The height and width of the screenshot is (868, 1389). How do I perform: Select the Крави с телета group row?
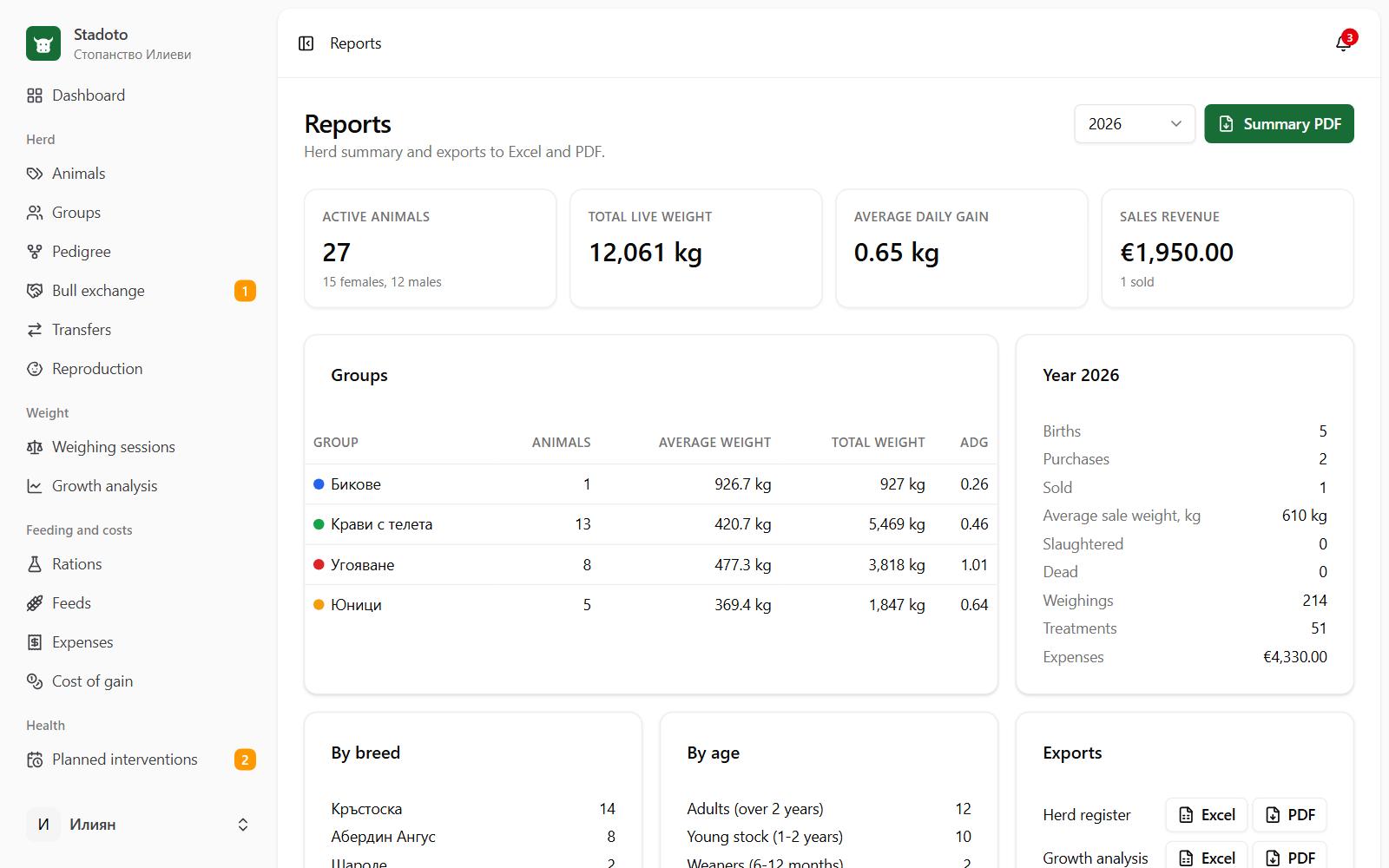[651, 524]
